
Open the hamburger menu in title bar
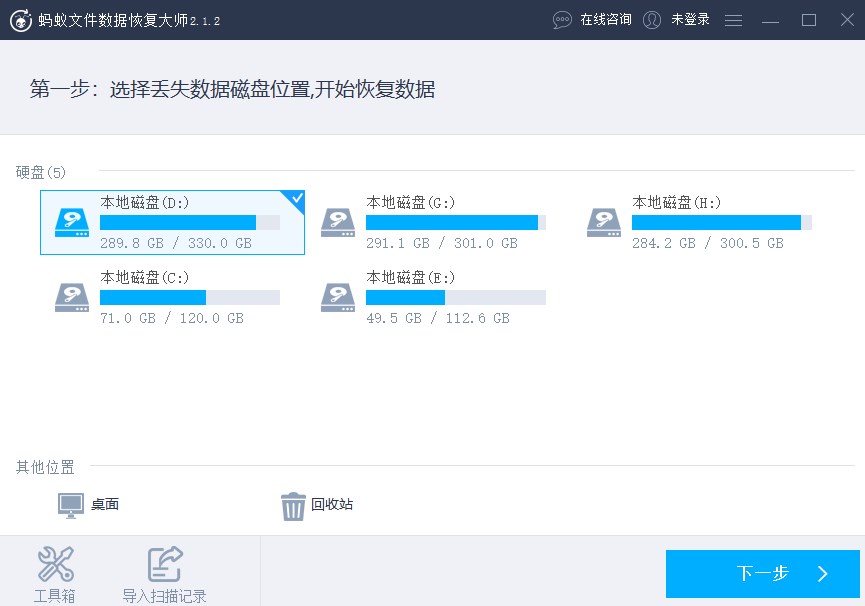[733, 19]
